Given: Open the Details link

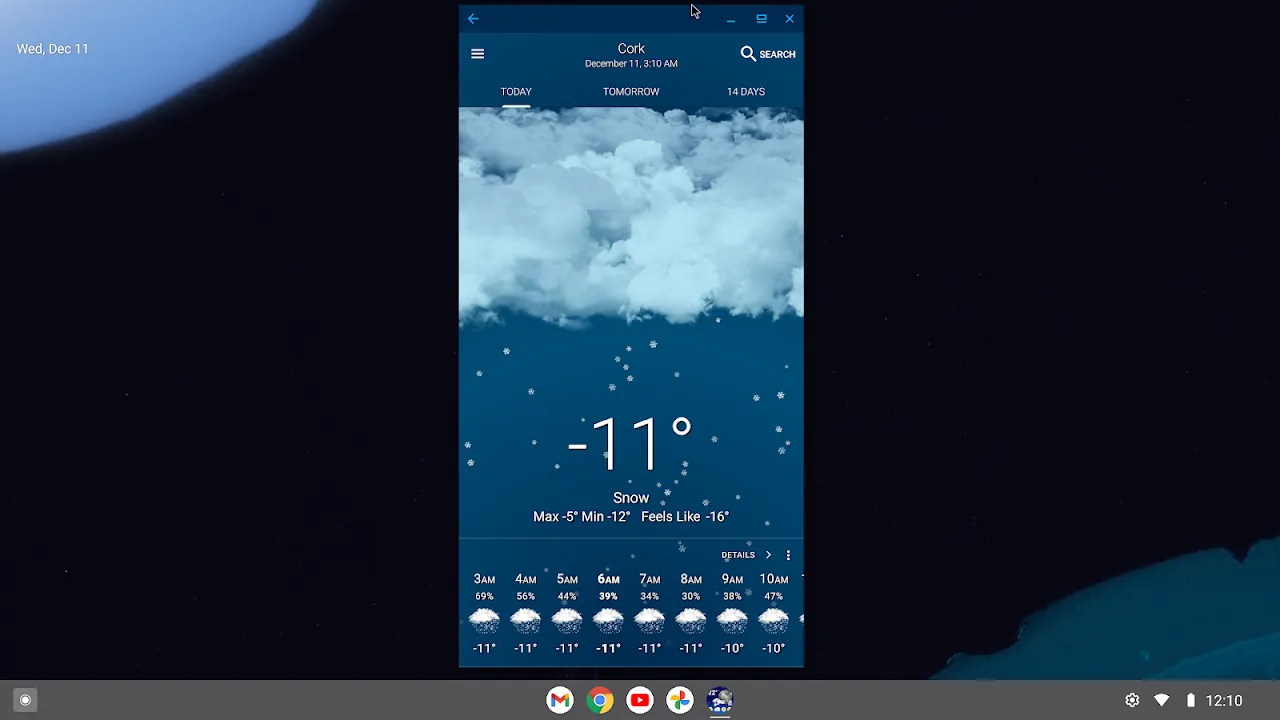Looking at the screenshot, I should pyautogui.click(x=738, y=555).
